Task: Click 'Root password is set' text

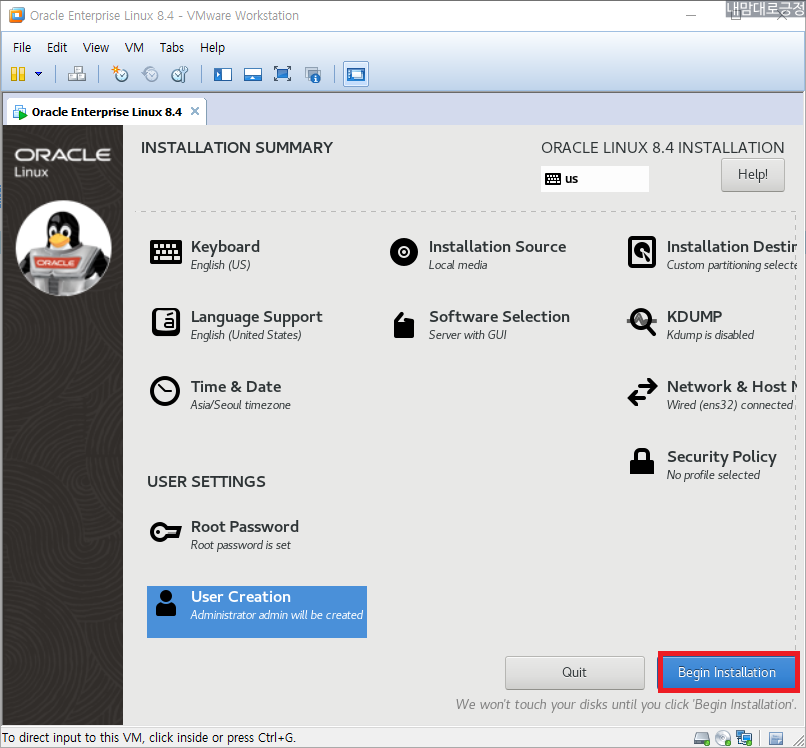Action: 240,545
